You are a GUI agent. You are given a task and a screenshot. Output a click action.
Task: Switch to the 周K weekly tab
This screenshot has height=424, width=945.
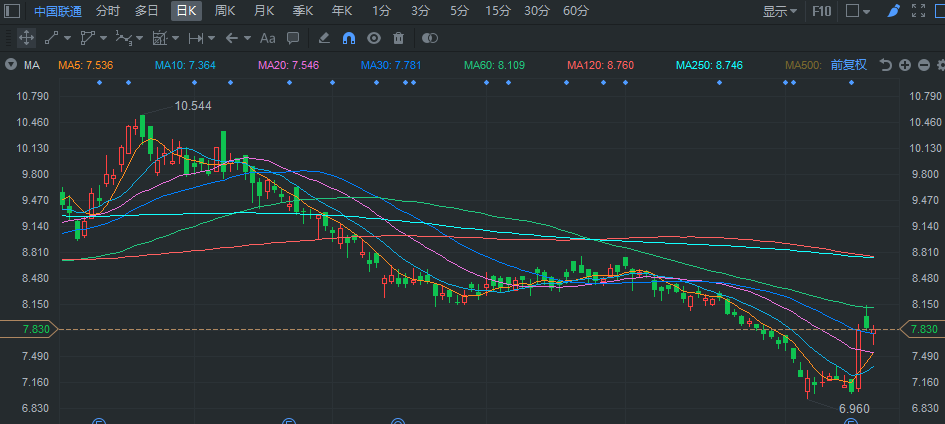[x=225, y=11]
